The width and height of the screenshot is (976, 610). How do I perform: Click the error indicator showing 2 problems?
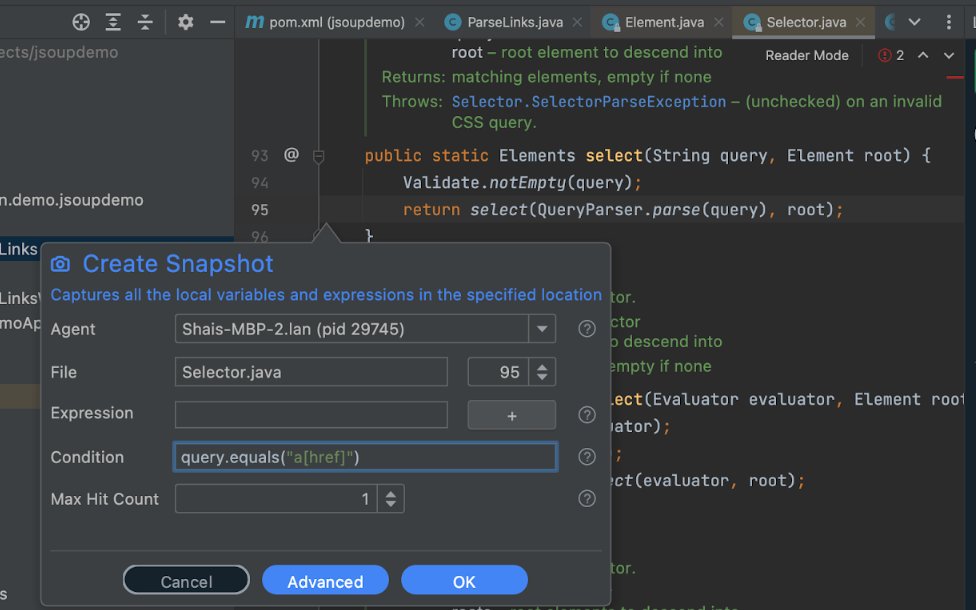(891, 55)
